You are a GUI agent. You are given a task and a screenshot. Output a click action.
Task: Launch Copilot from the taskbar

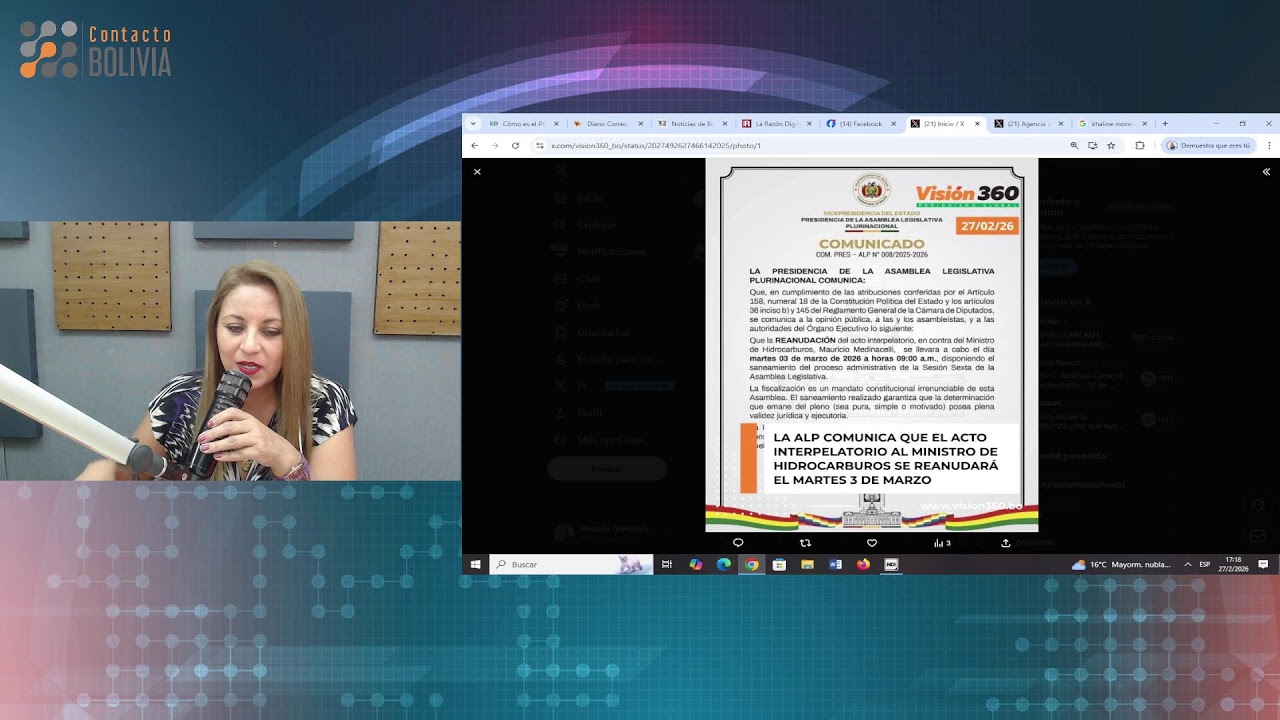[696, 564]
